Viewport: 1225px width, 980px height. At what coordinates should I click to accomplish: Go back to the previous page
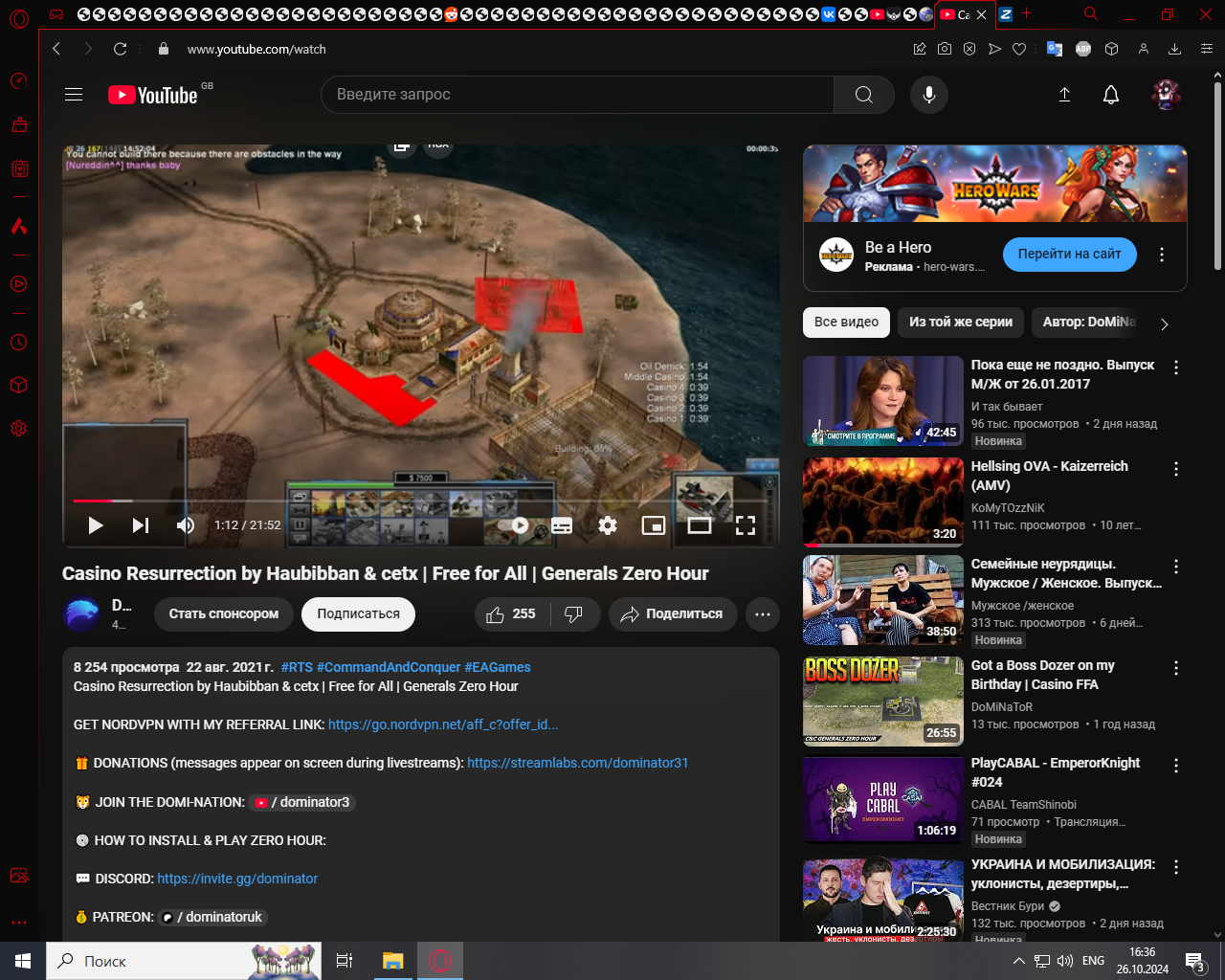click(x=56, y=49)
